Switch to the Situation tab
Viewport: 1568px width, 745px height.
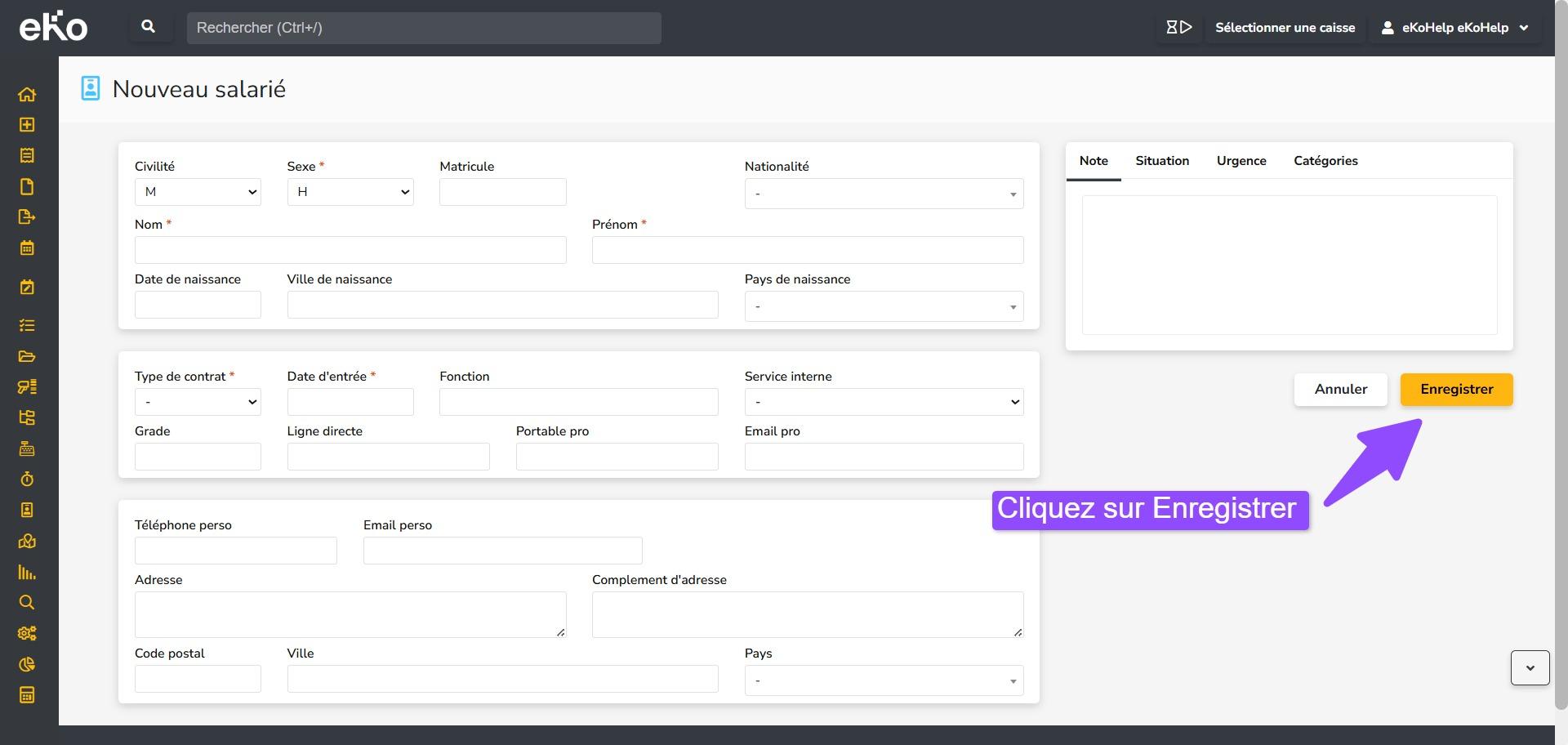1161,161
